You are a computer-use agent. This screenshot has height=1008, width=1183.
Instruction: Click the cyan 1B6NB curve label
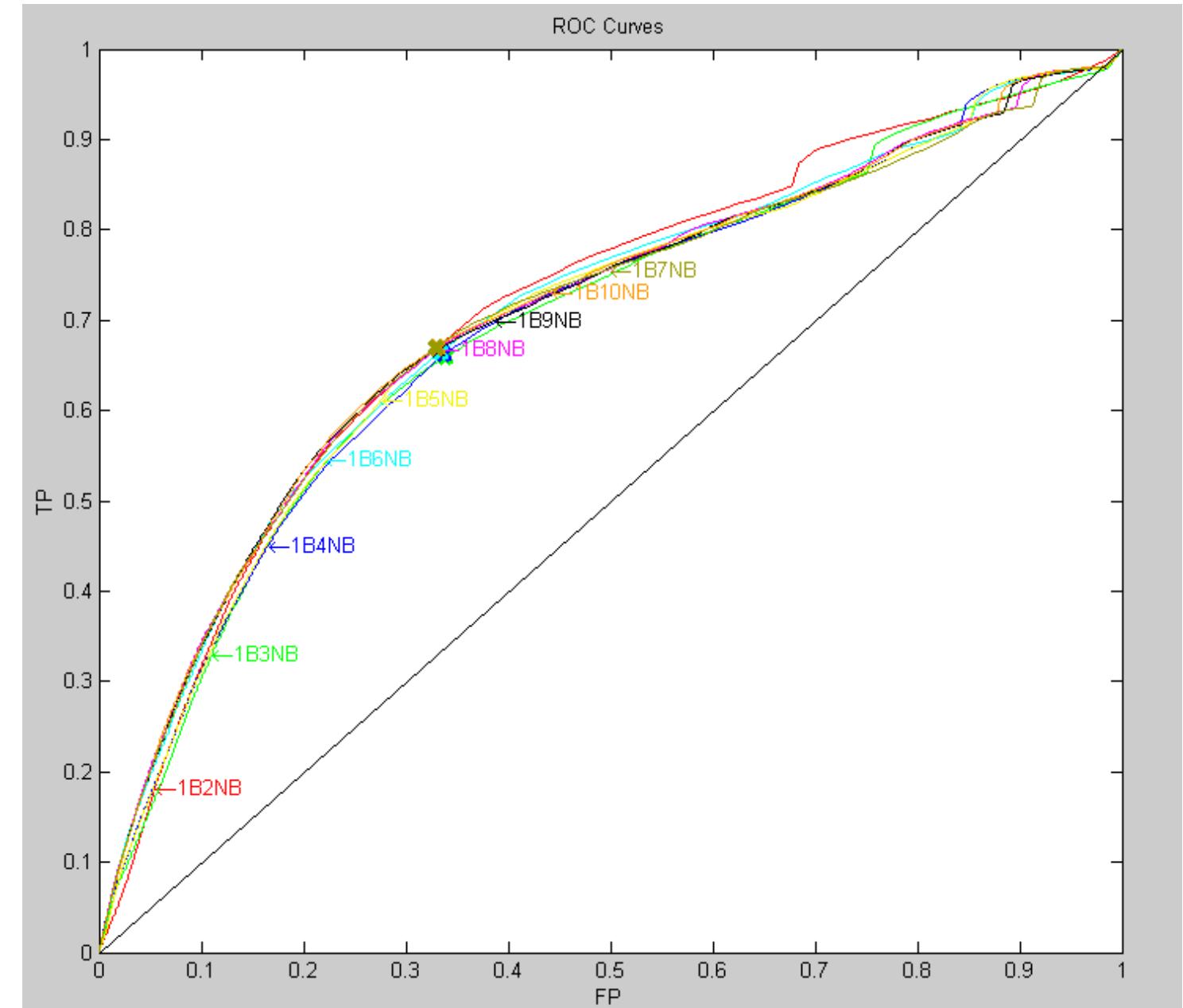[379, 459]
